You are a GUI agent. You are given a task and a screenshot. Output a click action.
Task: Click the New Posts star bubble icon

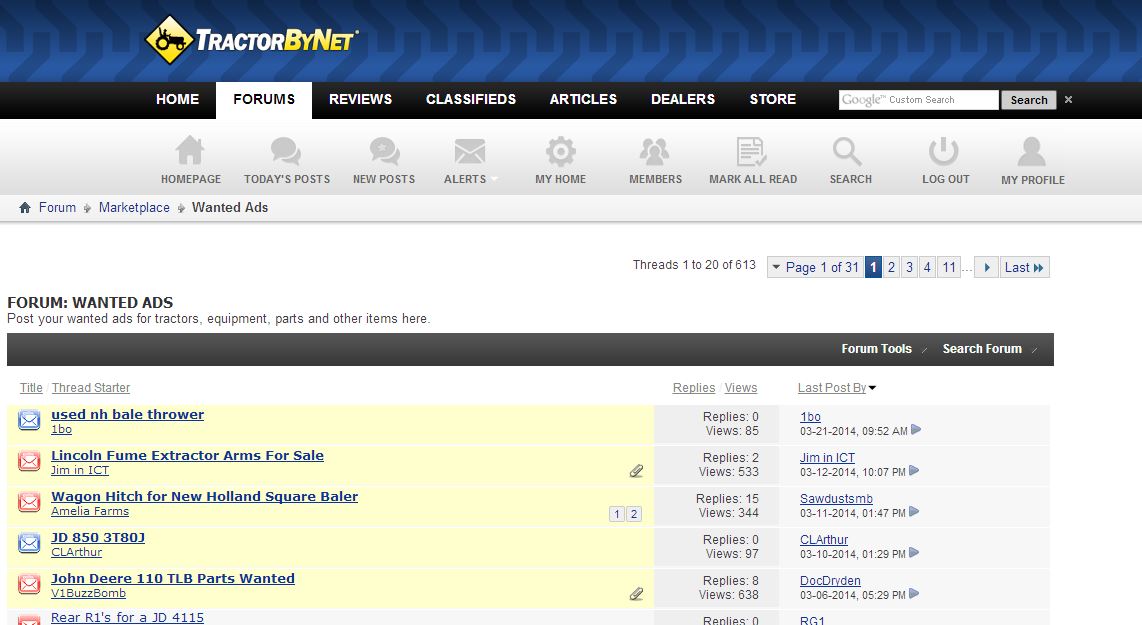click(x=384, y=152)
